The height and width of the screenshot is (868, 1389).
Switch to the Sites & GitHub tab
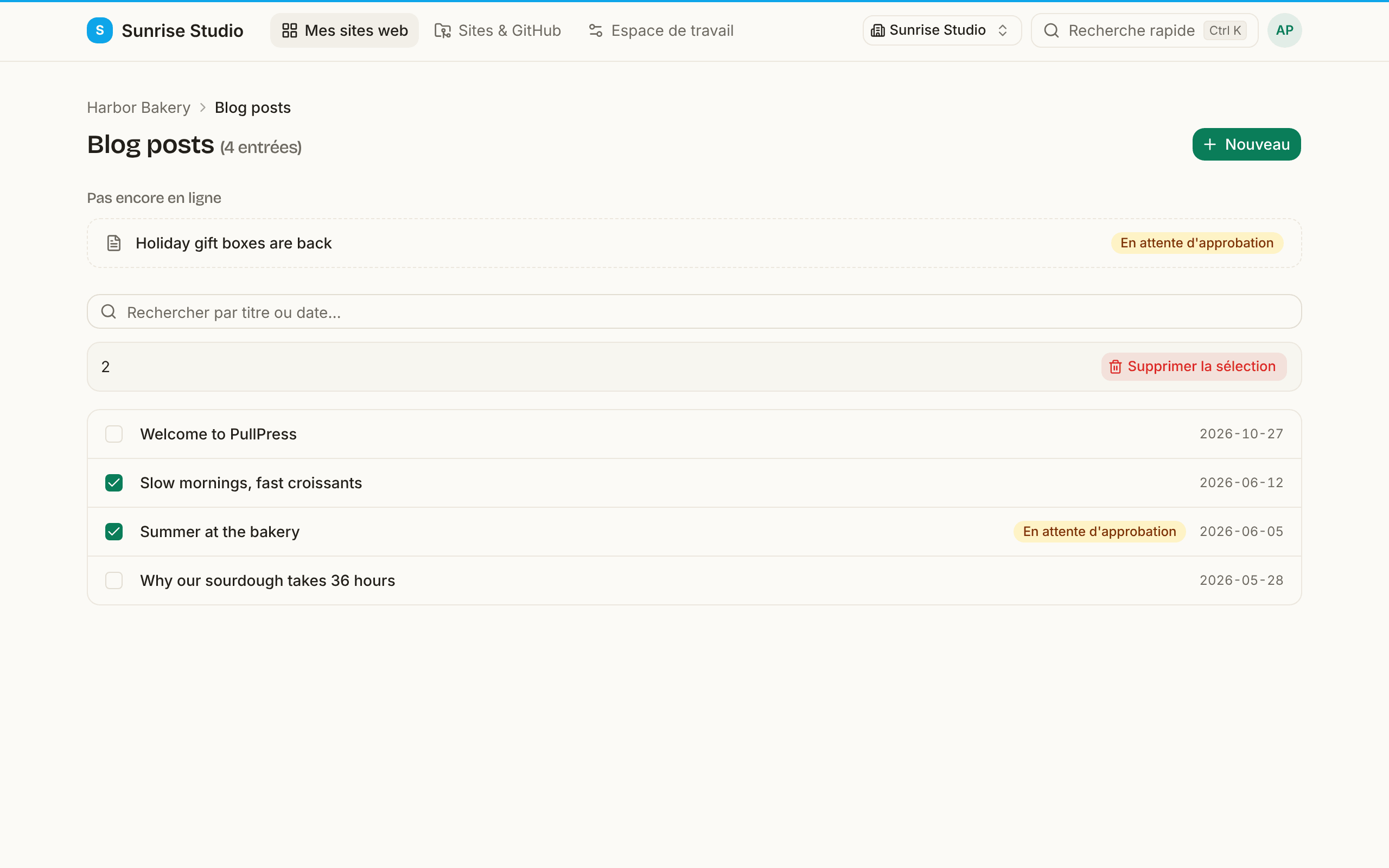click(498, 30)
